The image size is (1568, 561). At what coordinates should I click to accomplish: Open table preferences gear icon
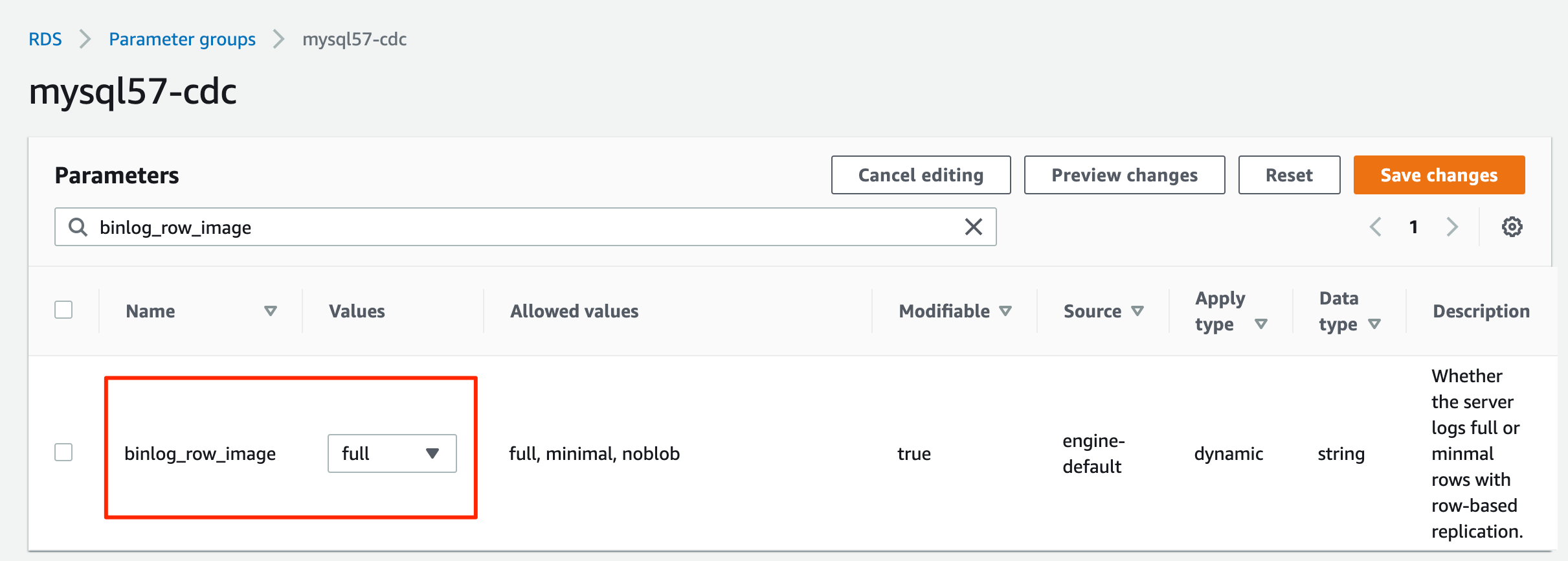click(x=1512, y=227)
